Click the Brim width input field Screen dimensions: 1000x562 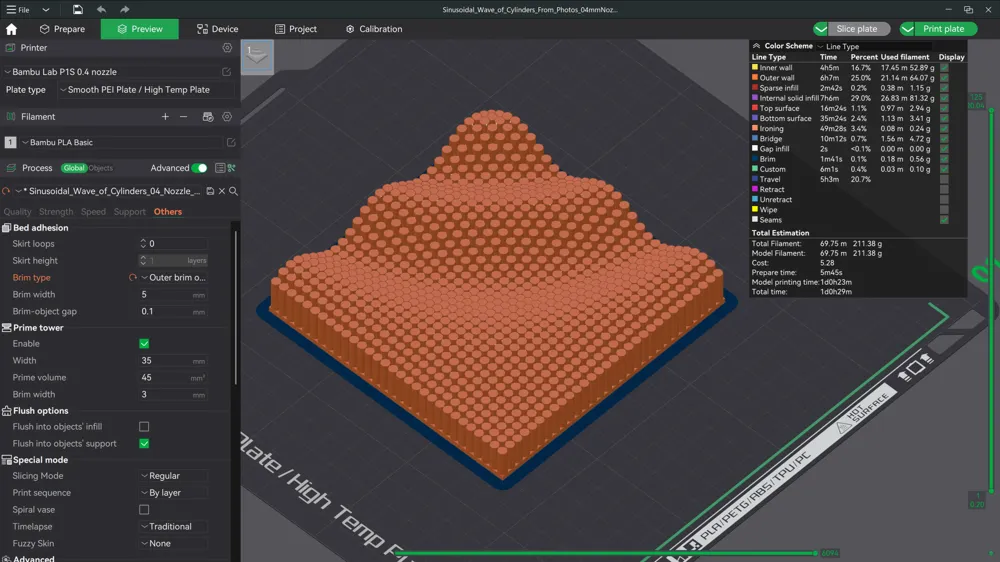pos(165,295)
